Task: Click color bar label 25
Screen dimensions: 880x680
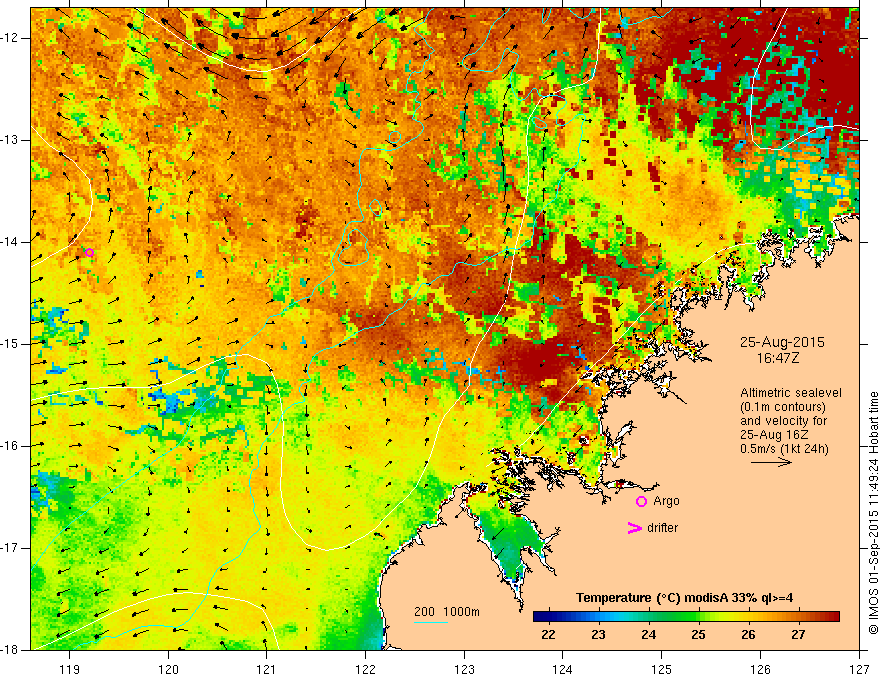Action: [698, 635]
